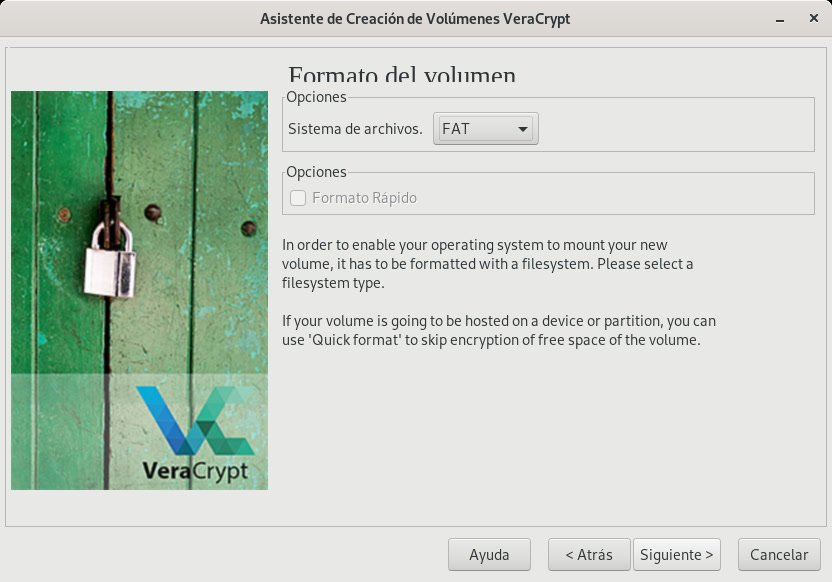The width and height of the screenshot is (832, 582).
Task: Click the Formato del volumen heading
Action: (402, 76)
